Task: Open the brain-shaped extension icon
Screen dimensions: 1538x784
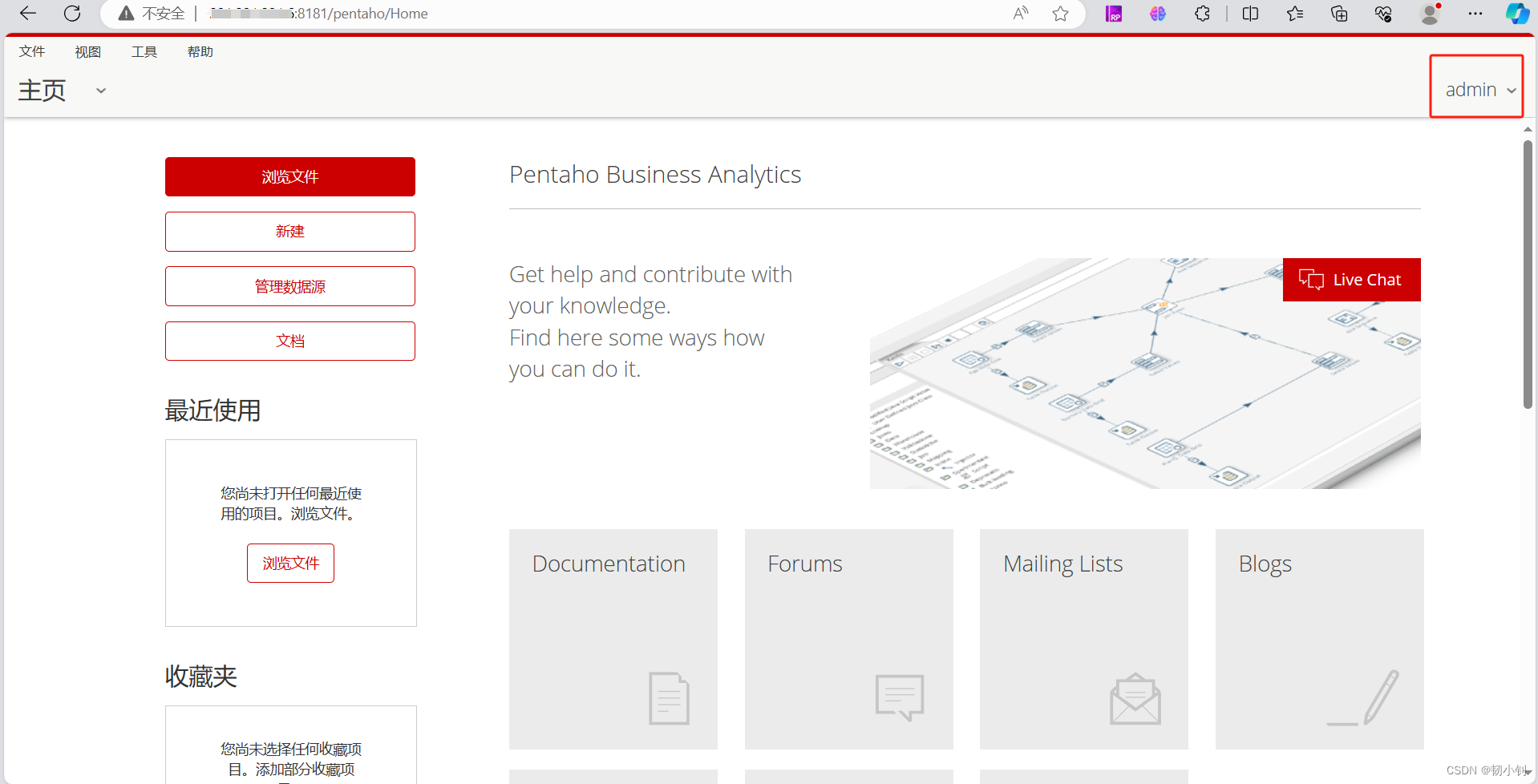Action: [1157, 14]
